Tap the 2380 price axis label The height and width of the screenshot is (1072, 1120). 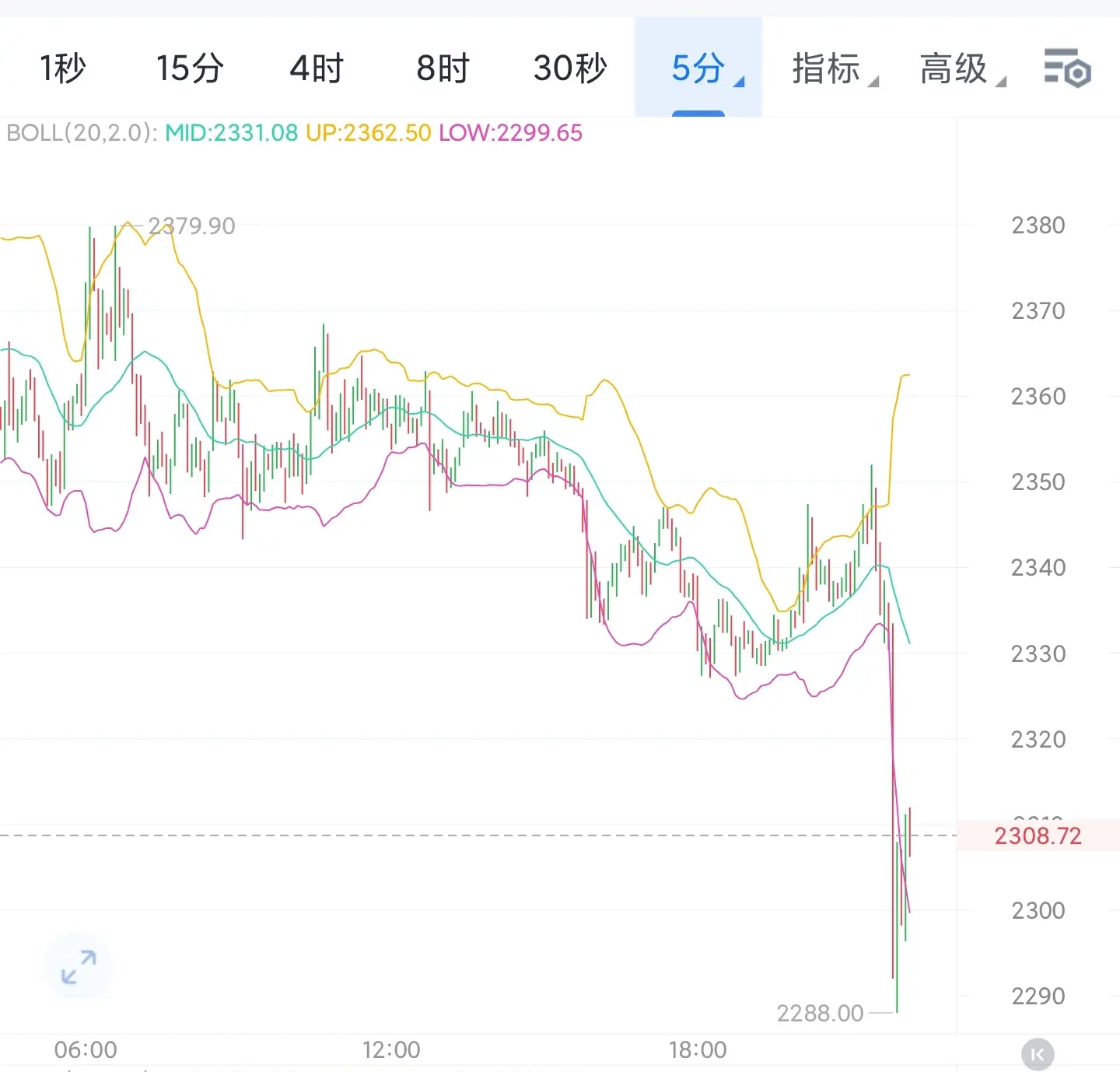(x=1038, y=226)
